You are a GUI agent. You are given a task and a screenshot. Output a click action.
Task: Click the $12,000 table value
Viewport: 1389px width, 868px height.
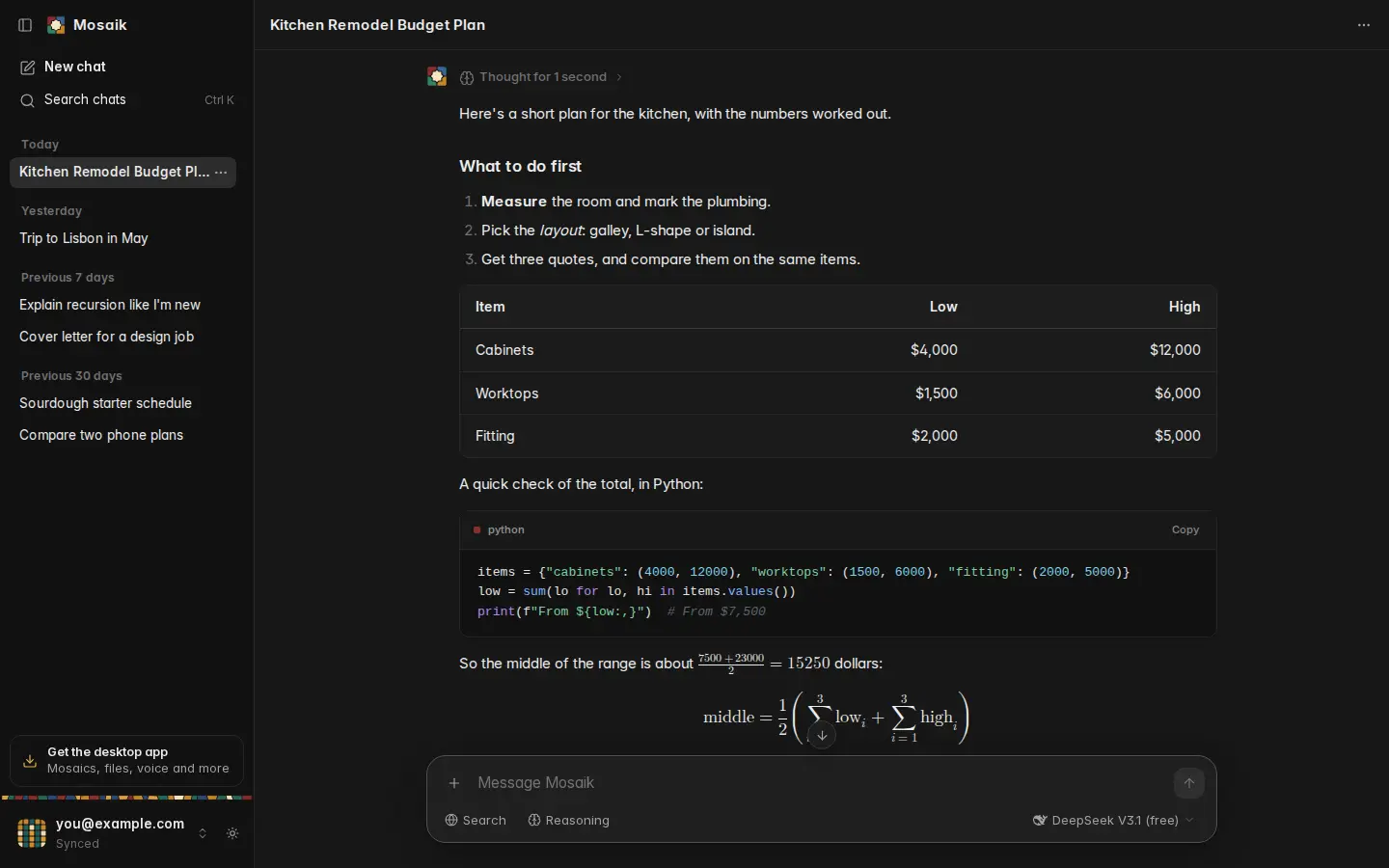tap(1175, 350)
